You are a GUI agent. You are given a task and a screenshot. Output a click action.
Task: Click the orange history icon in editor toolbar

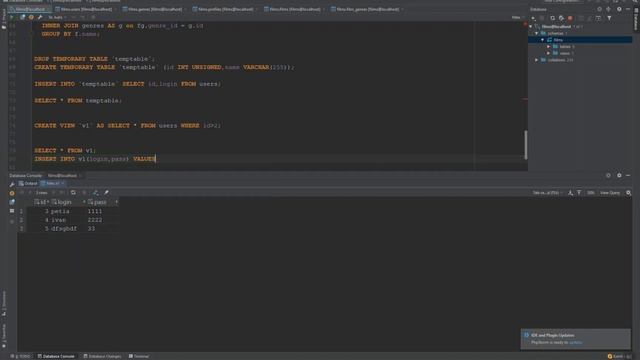click(31, 18)
